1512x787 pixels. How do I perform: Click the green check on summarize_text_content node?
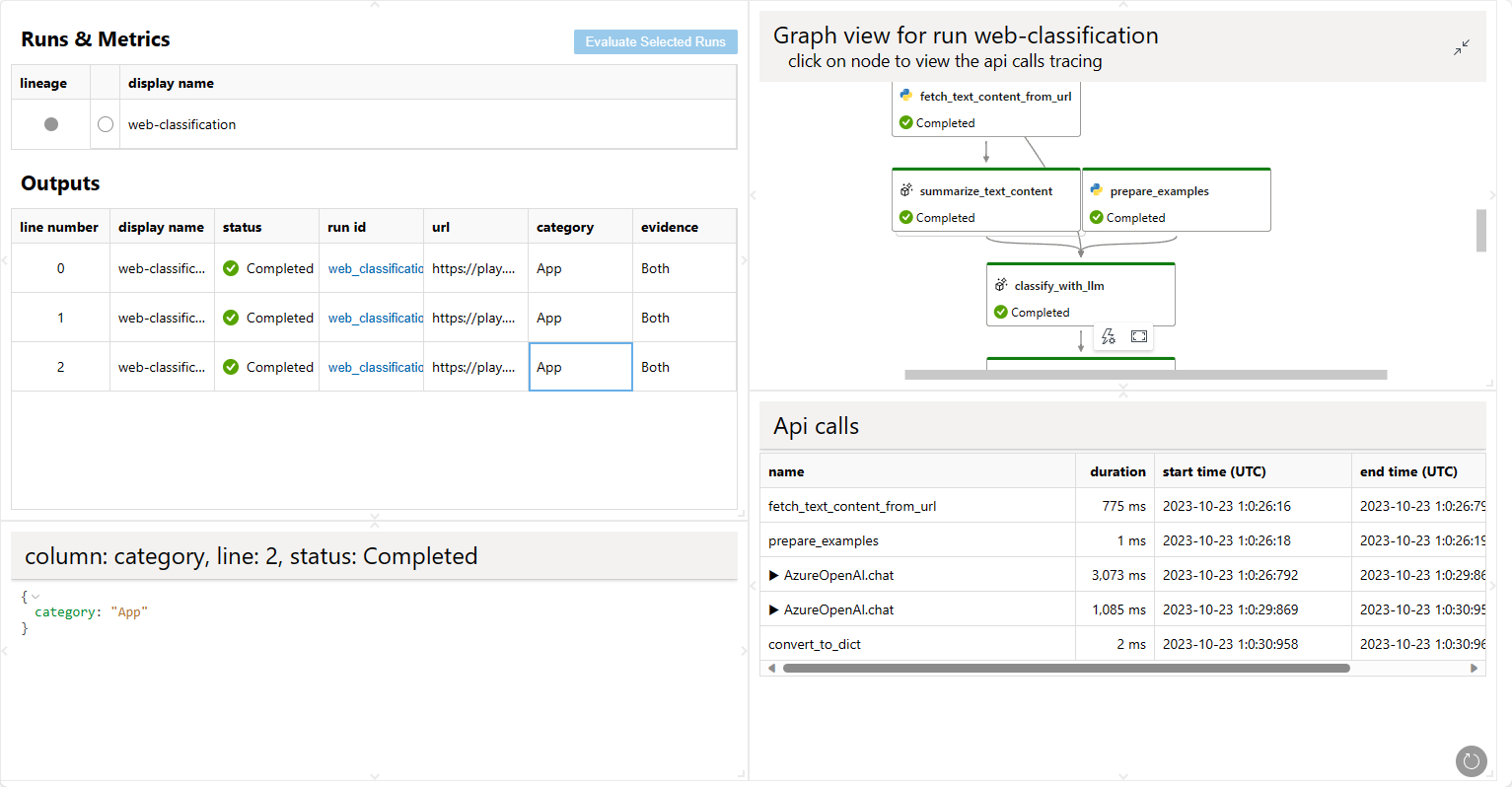pyautogui.click(x=905, y=218)
